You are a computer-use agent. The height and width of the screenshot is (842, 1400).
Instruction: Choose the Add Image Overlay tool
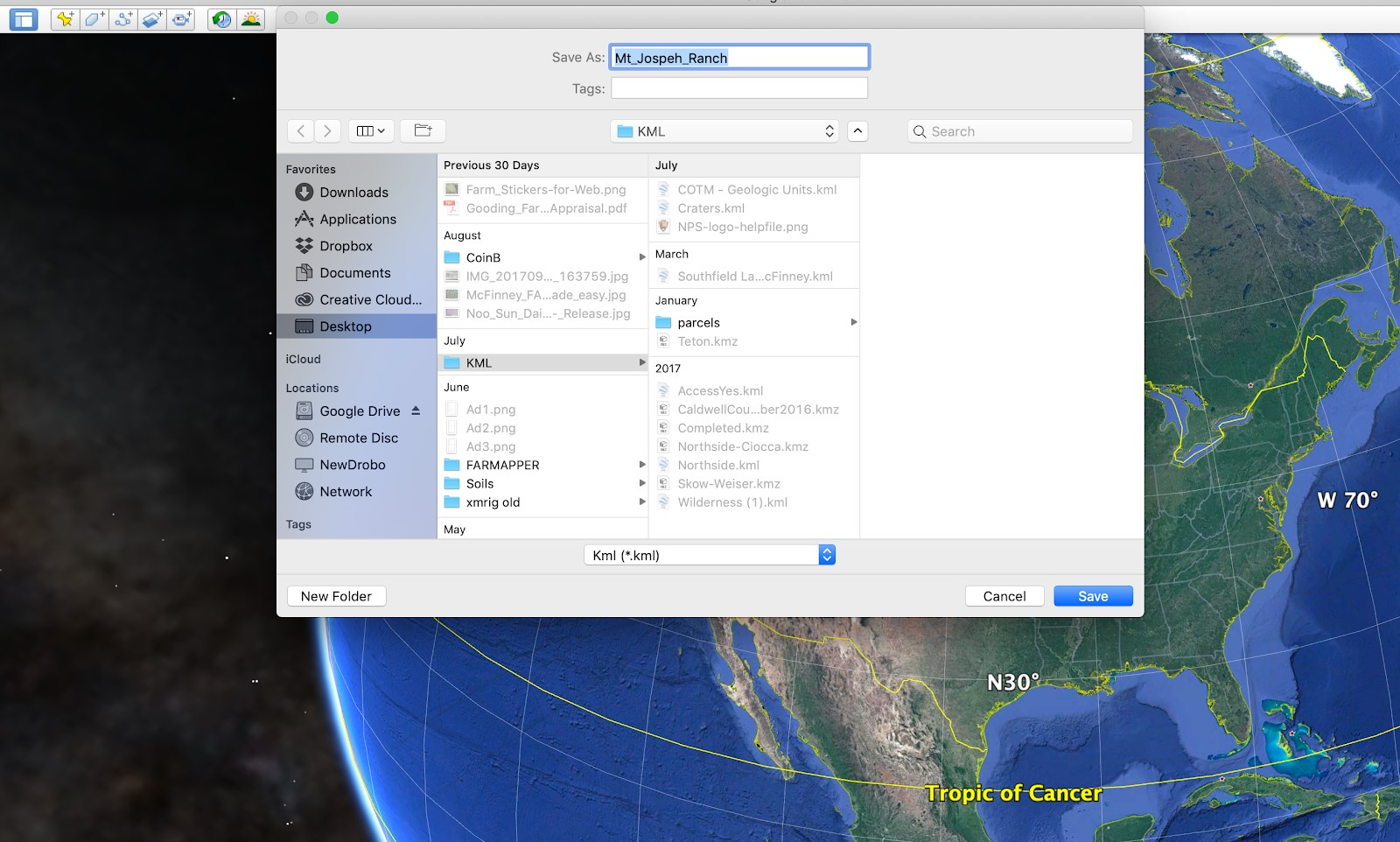152,18
